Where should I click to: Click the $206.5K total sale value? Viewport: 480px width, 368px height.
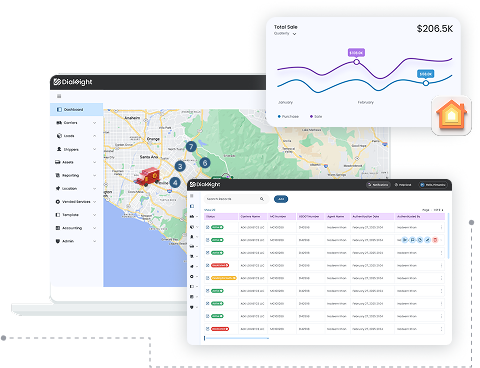tap(435, 29)
